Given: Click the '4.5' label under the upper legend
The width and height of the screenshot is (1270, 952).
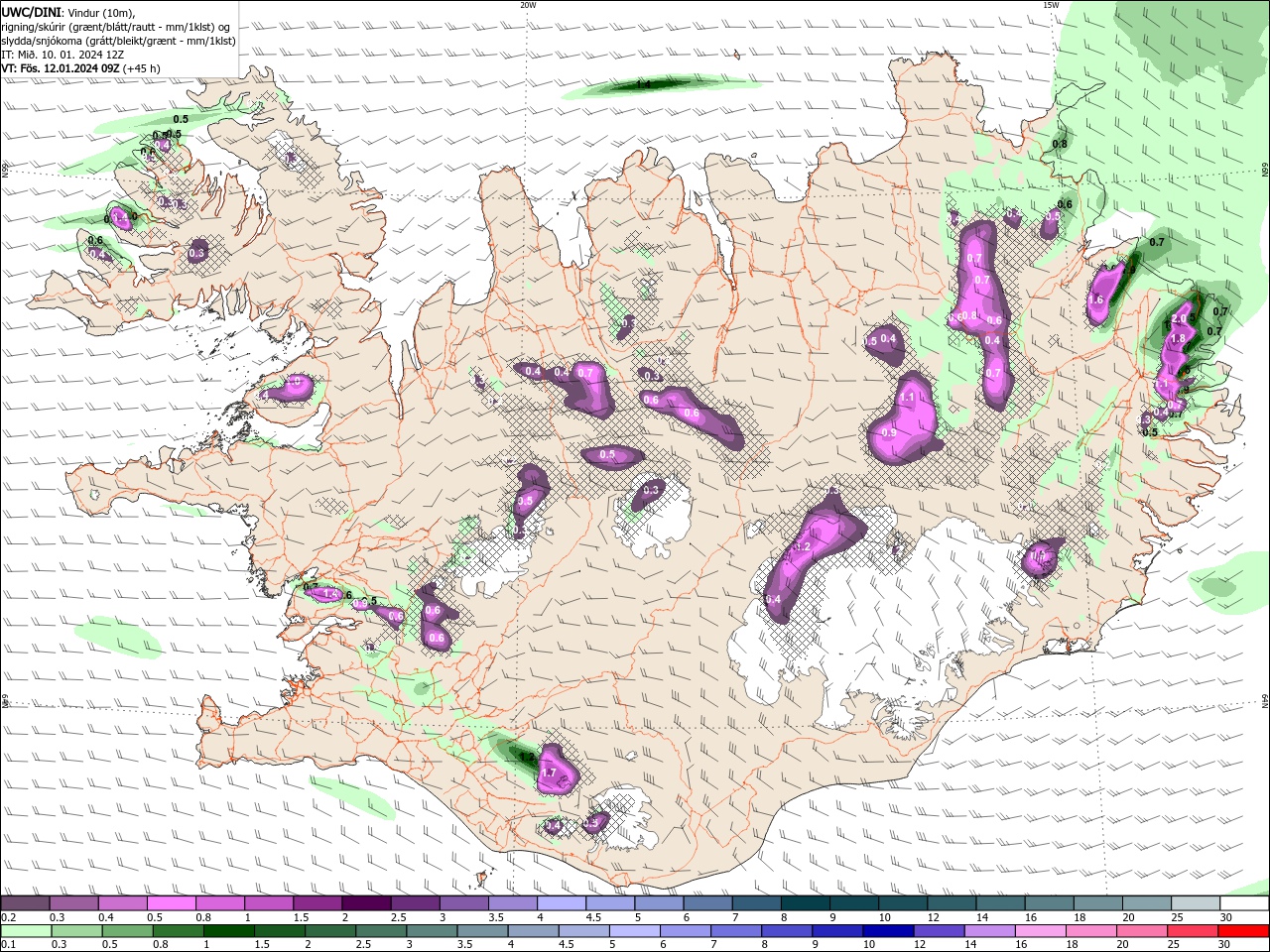Looking at the screenshot, I should pos(592,917).
